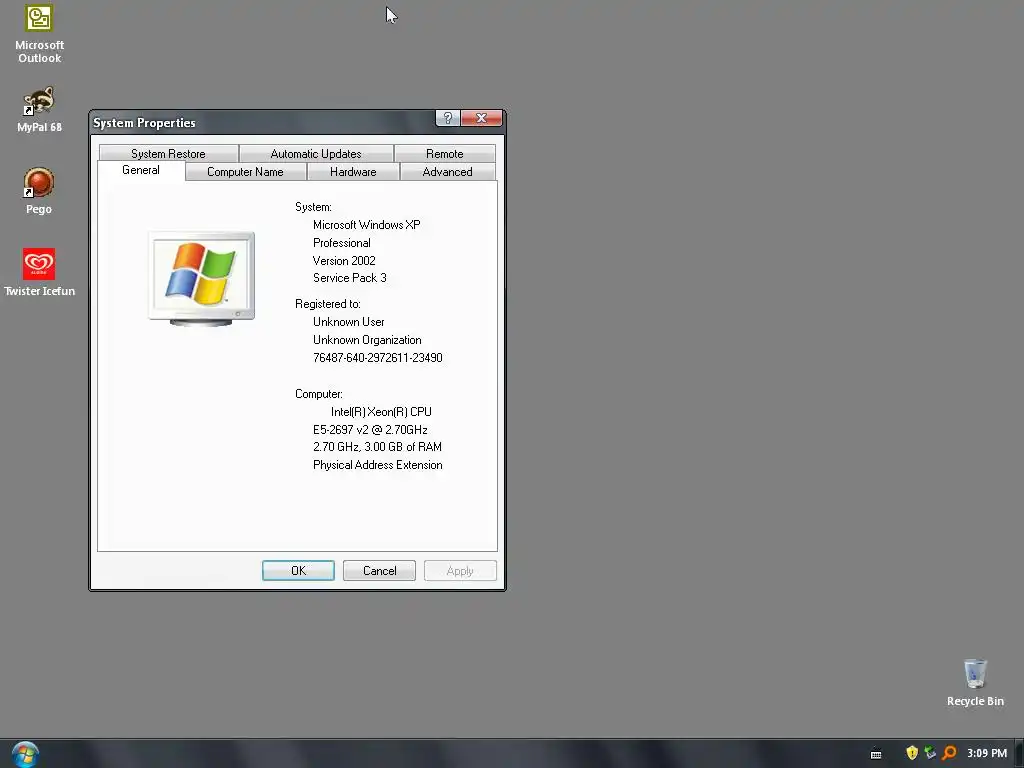The height and width of the screenshot is (768, 1024).
Task: Switch to the Hardware tab
Action: [x=353, y=172]
